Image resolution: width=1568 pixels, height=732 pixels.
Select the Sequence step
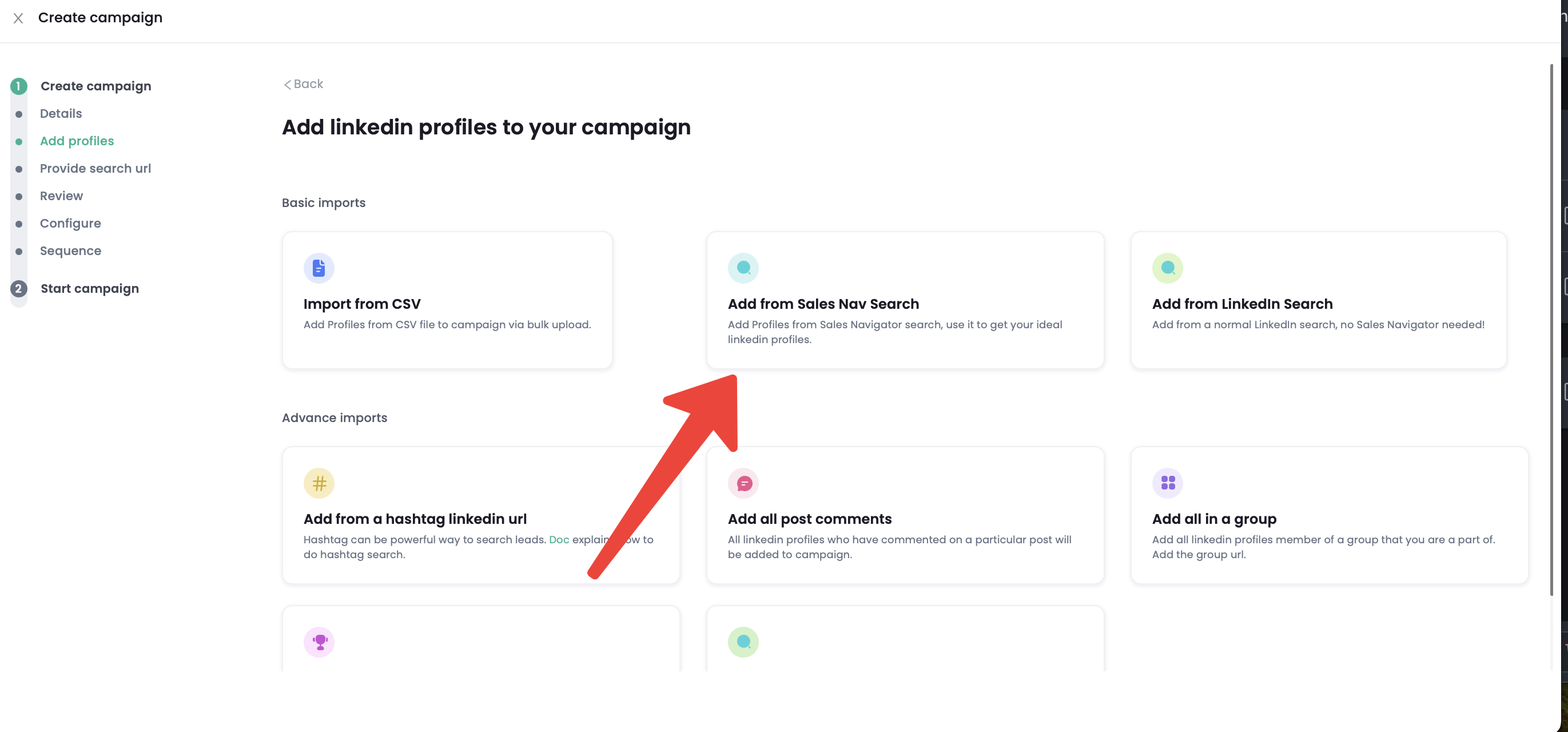click(x=70, y=250)
